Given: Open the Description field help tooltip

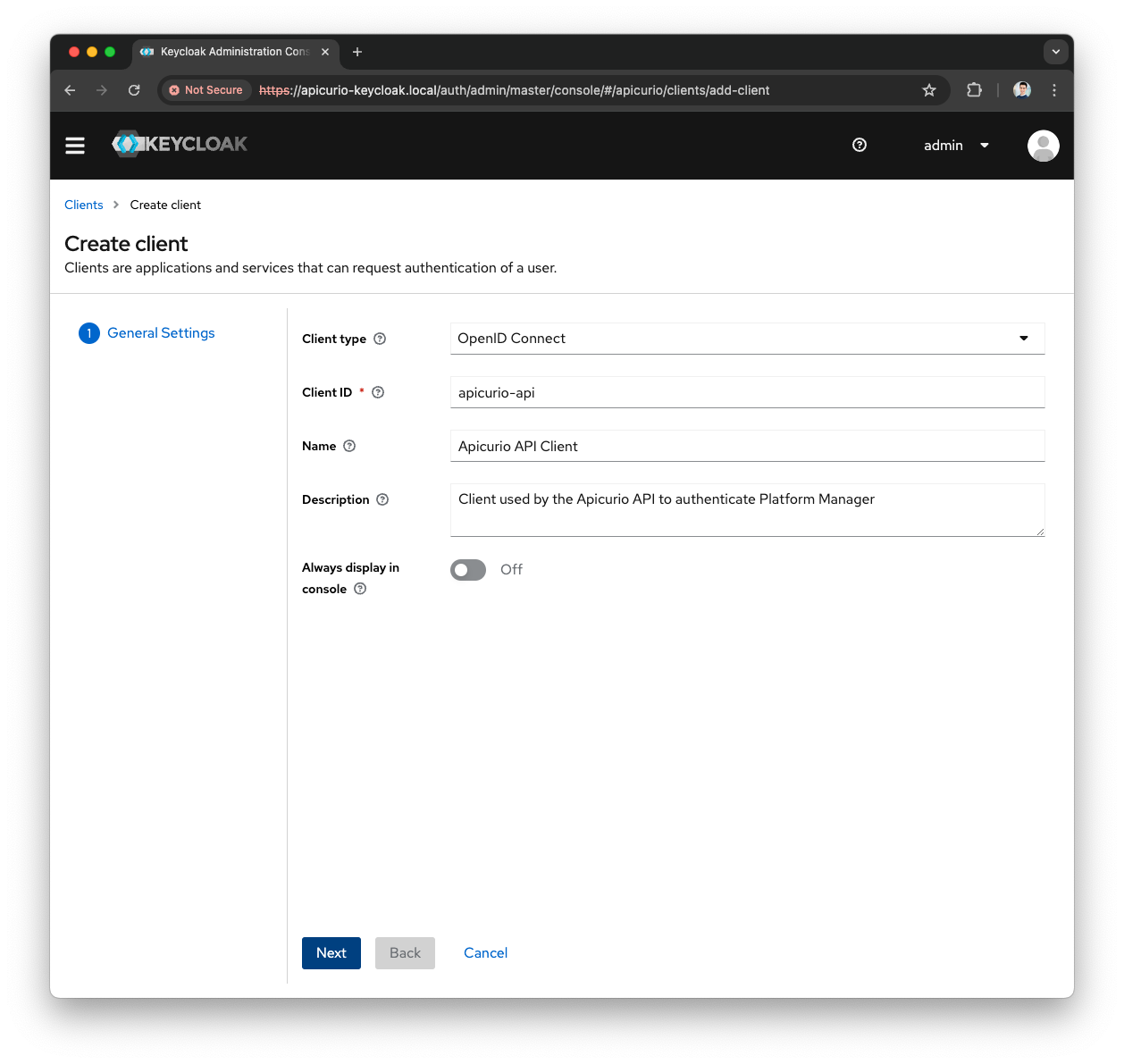Looking at the screenshot, I should tap(382, 499).
